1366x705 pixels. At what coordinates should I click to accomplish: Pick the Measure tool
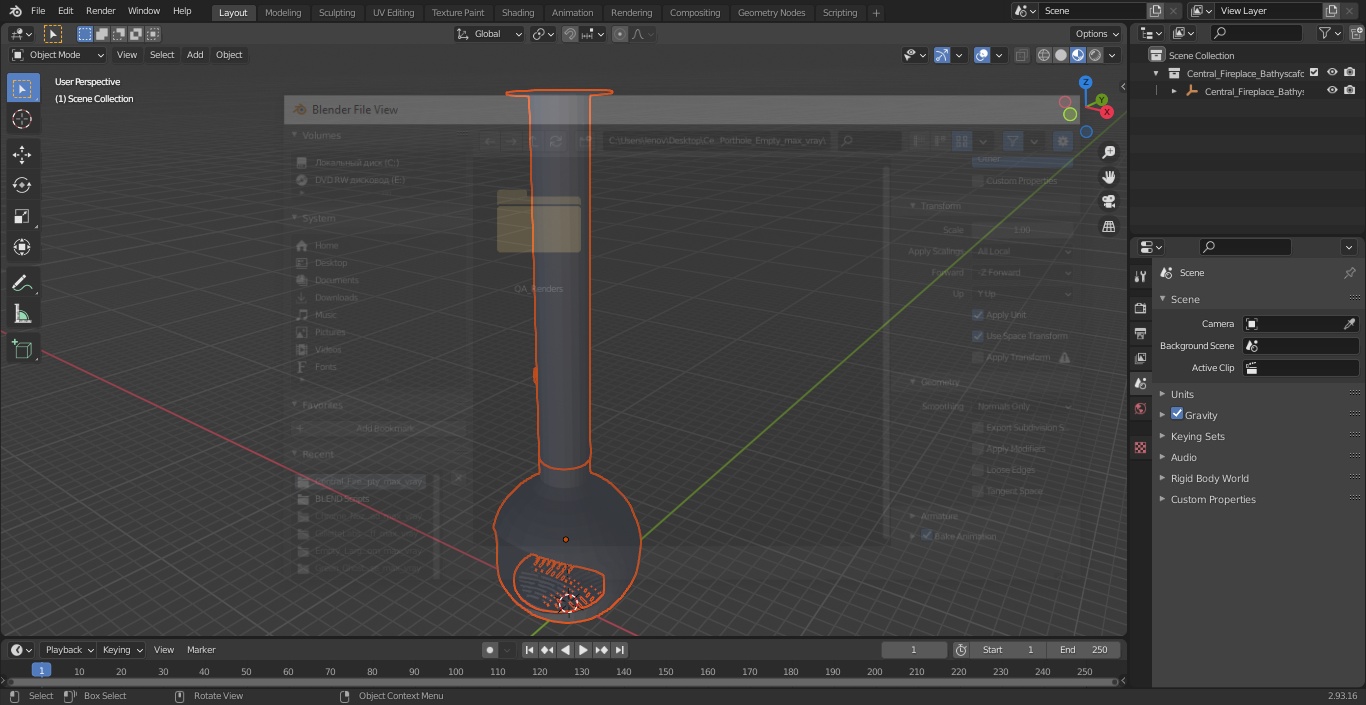coord(22,314)
